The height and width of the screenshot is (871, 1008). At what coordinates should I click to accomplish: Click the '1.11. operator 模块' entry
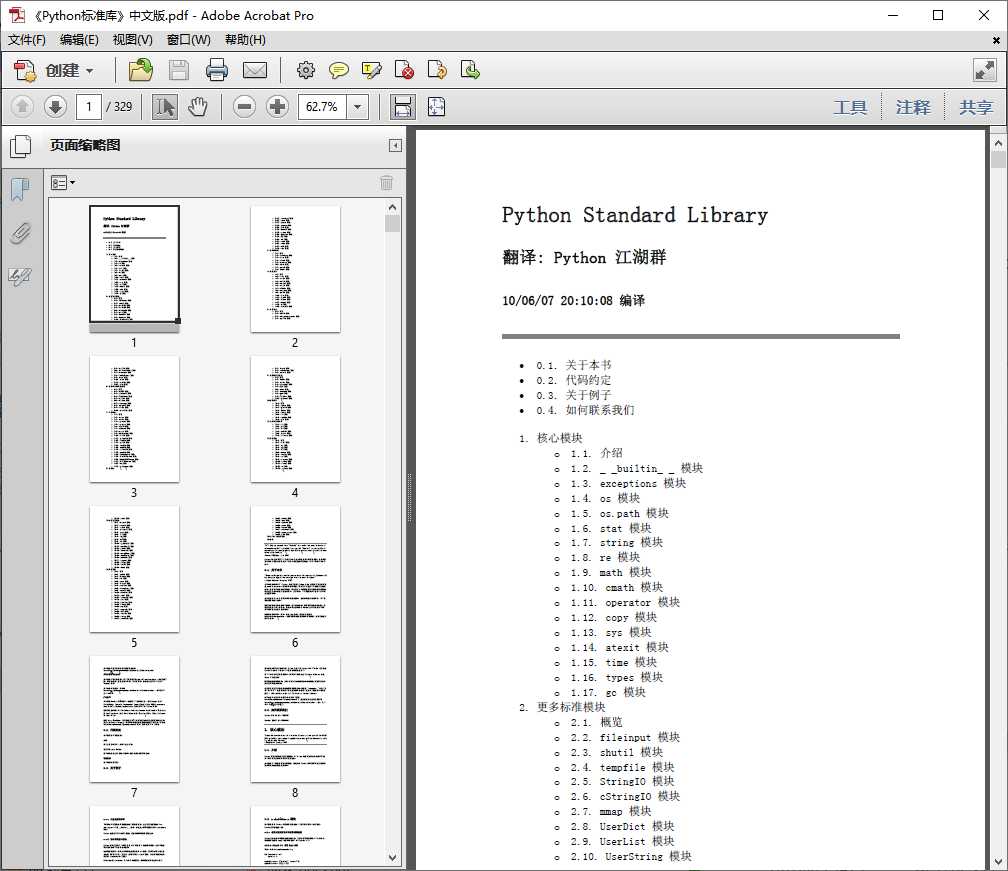point(625,602)
